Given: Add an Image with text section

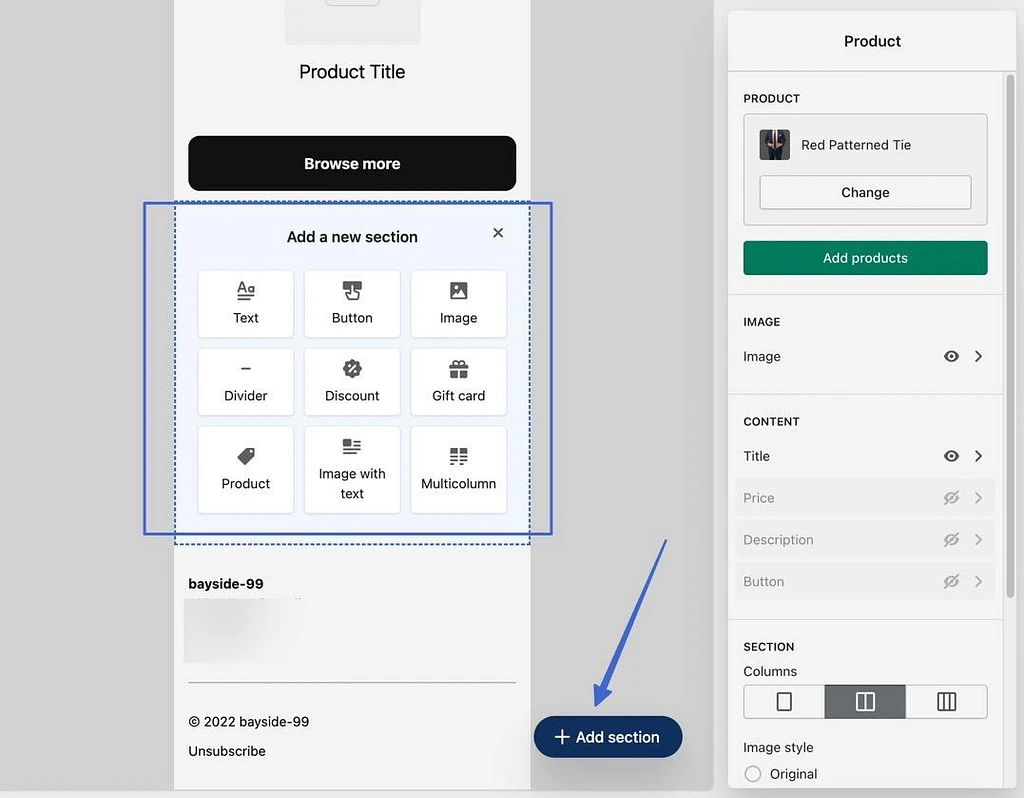Looking at the screenshot, I should click(x=352, y=470).
